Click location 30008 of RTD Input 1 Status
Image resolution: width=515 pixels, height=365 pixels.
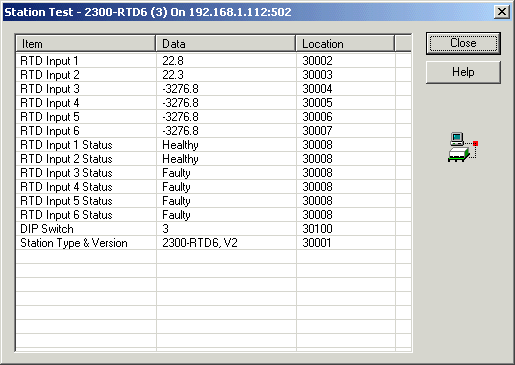click(x=317, y=145)
